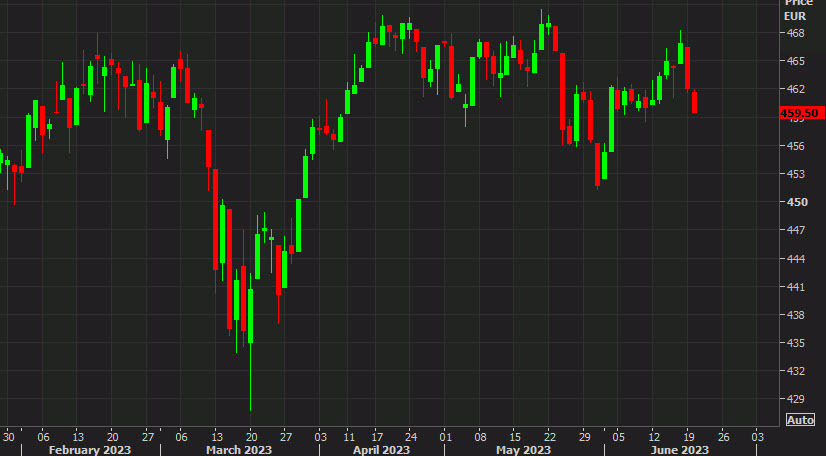Select the April 2023 month label
The image size is (826, 456).
coord(381,450)
